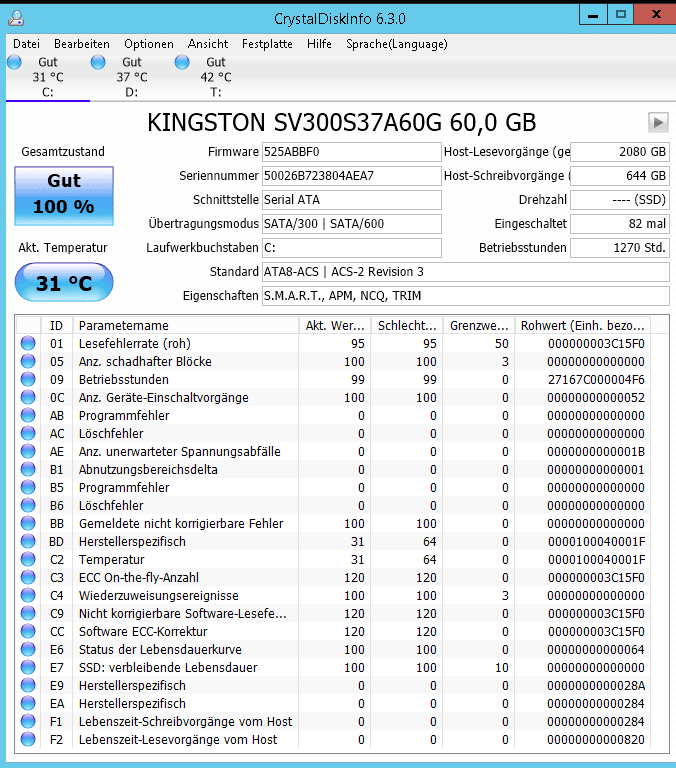676x768 pixels.
Task: Click status orb of Status der Lebensdauerkurve row
Action: tap(28, 649)
